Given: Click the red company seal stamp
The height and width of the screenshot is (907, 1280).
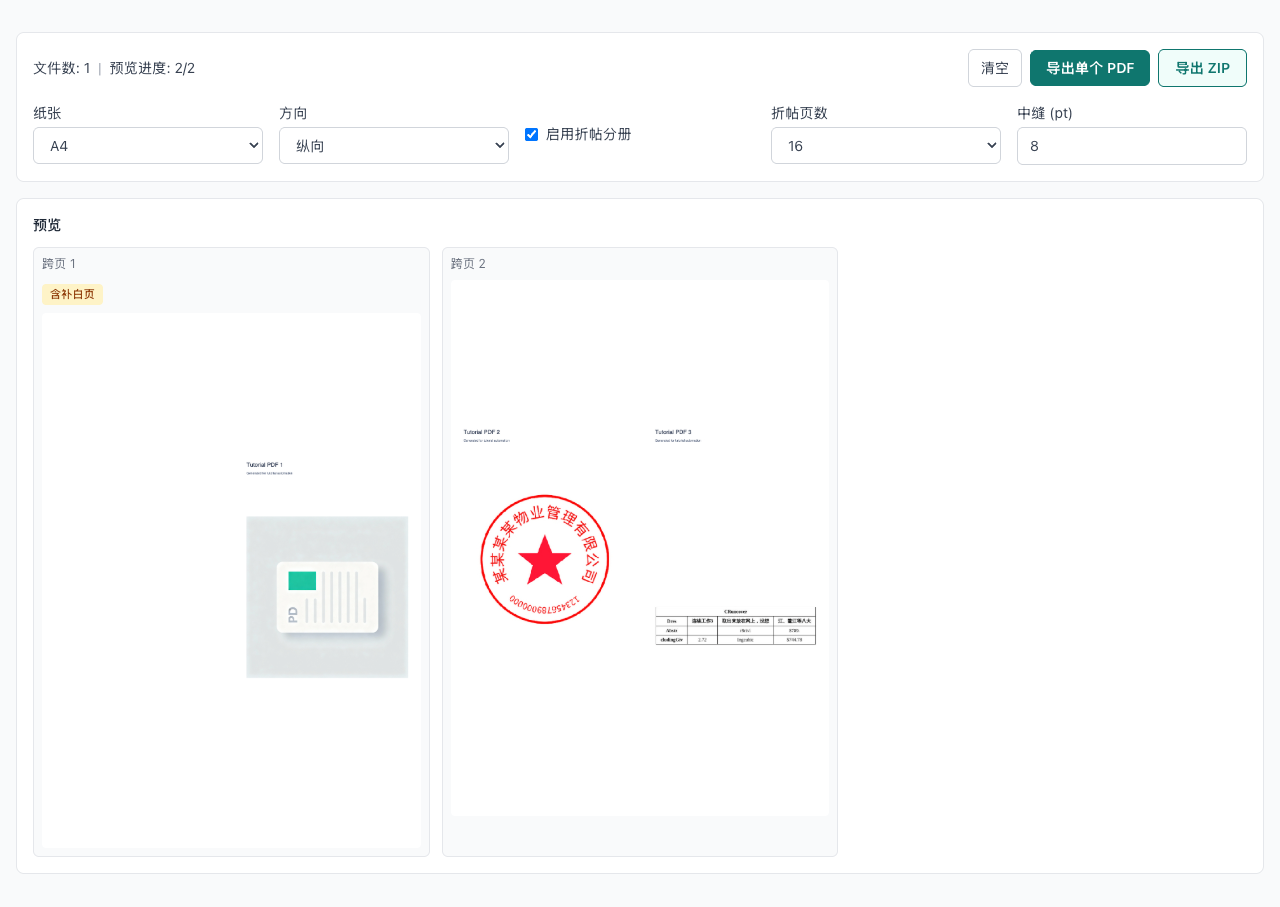Looking at the screenshot, I should [544, 559].
